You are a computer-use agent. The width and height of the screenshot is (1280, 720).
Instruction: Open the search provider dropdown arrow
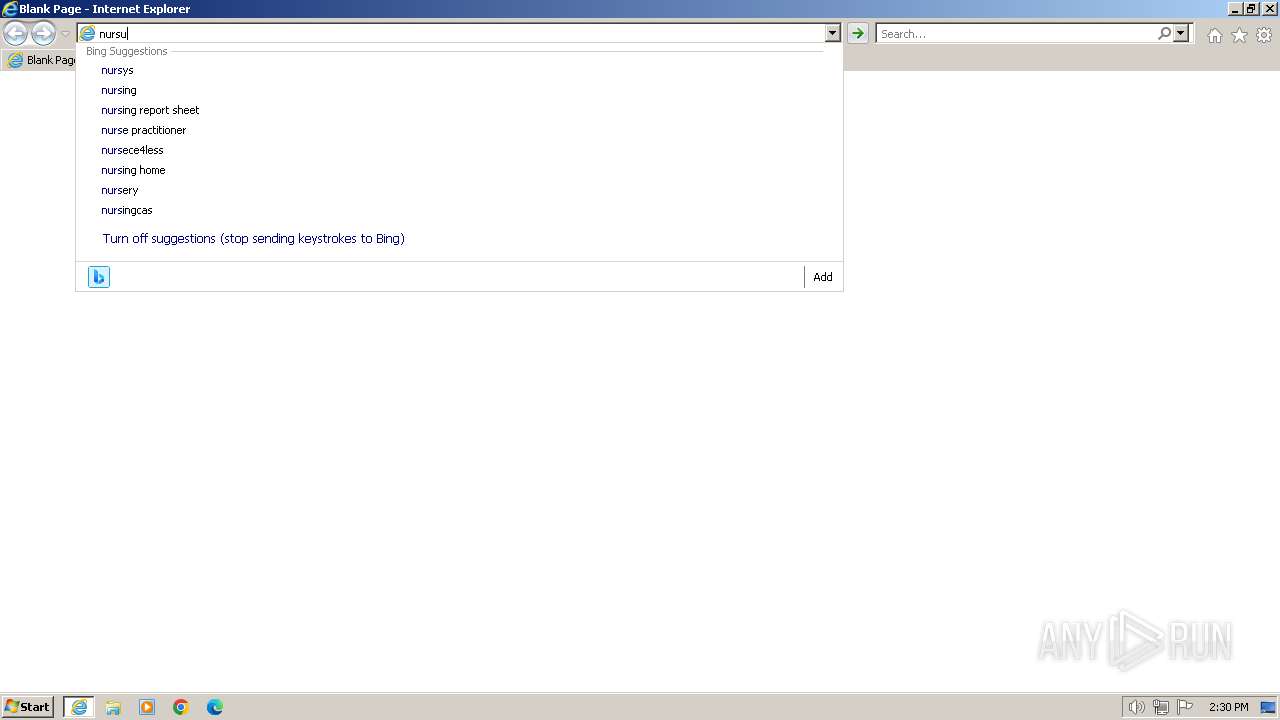(x=1181, y=34)
